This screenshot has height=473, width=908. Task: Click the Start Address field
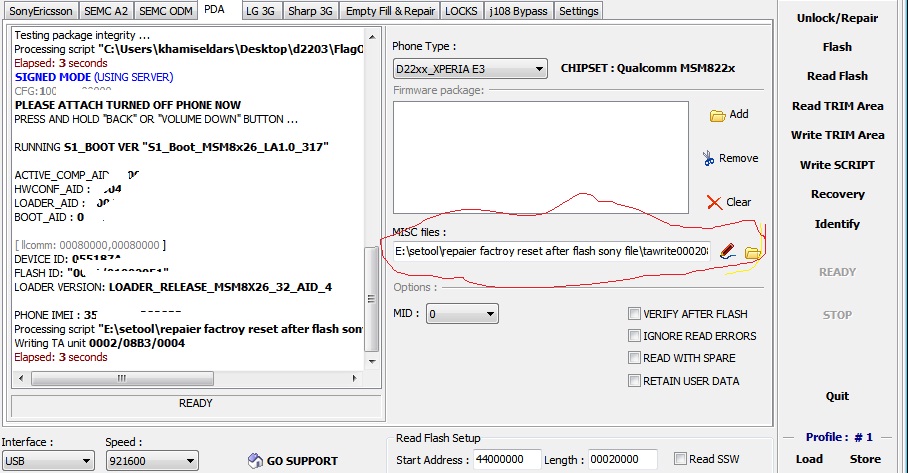click(x=507, y=460)
